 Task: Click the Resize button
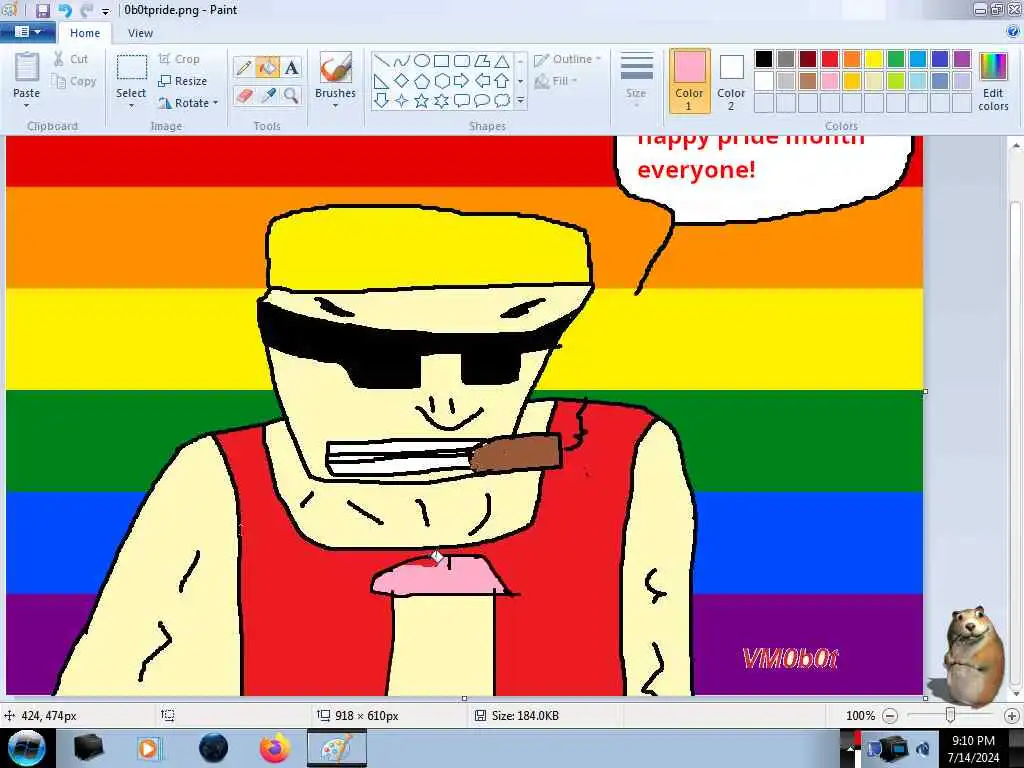[x=183, y=81]
